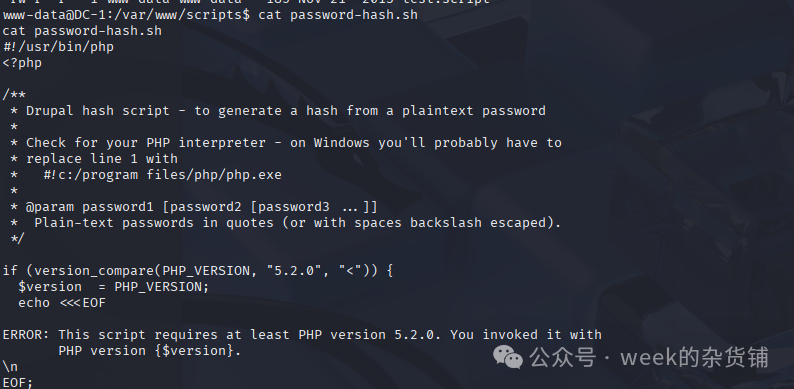The width and height of the screenshot is (794, 389).
Task: Click the 'cat password-hash.sh' command at the prompt
Action: tap(338, 15)
